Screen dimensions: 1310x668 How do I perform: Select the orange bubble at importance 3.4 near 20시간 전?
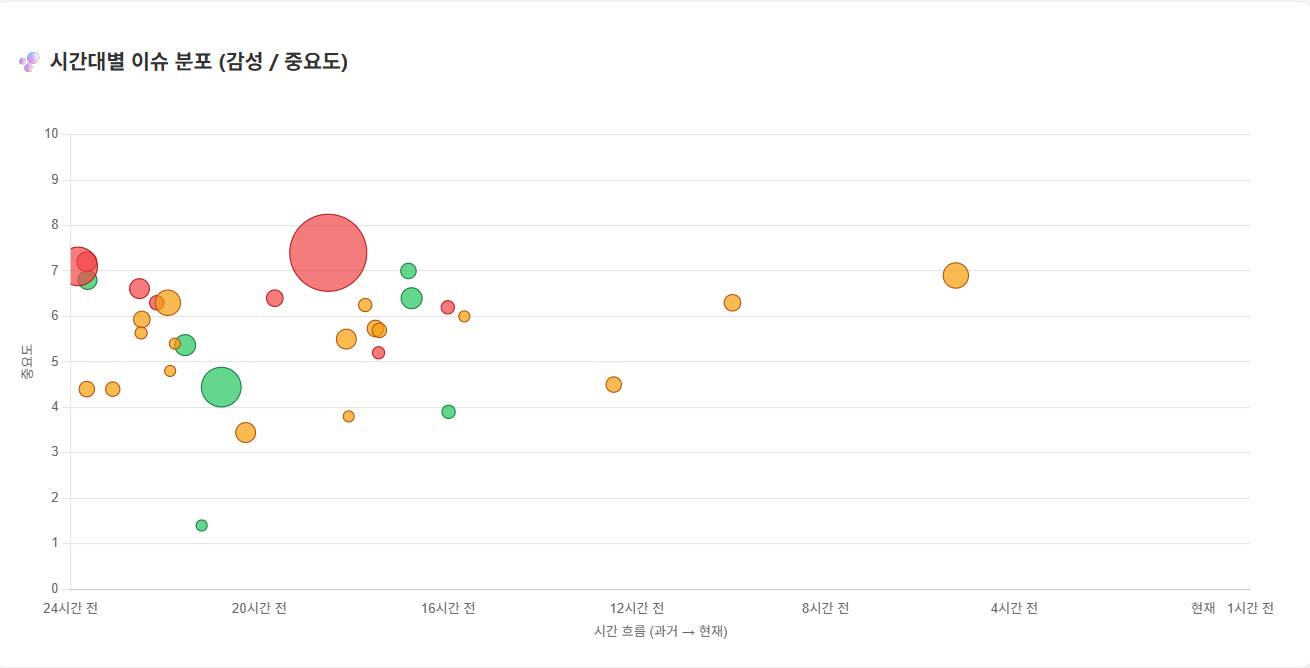(246, 433)
